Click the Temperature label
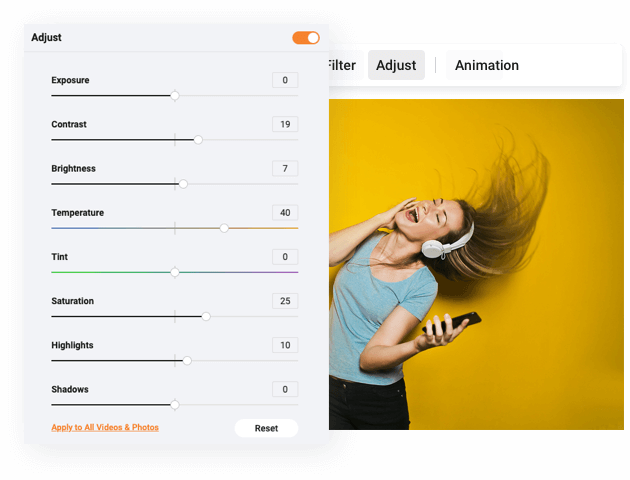630x480 pixels. click(78, 212)
